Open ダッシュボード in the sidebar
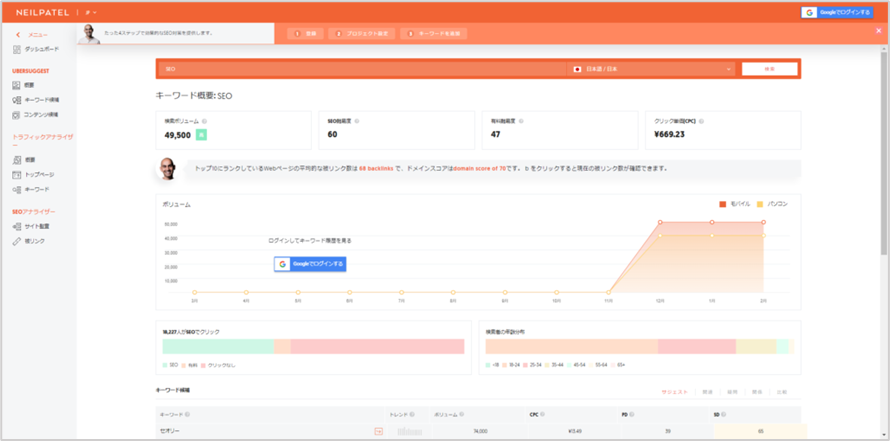 [41, 49]
